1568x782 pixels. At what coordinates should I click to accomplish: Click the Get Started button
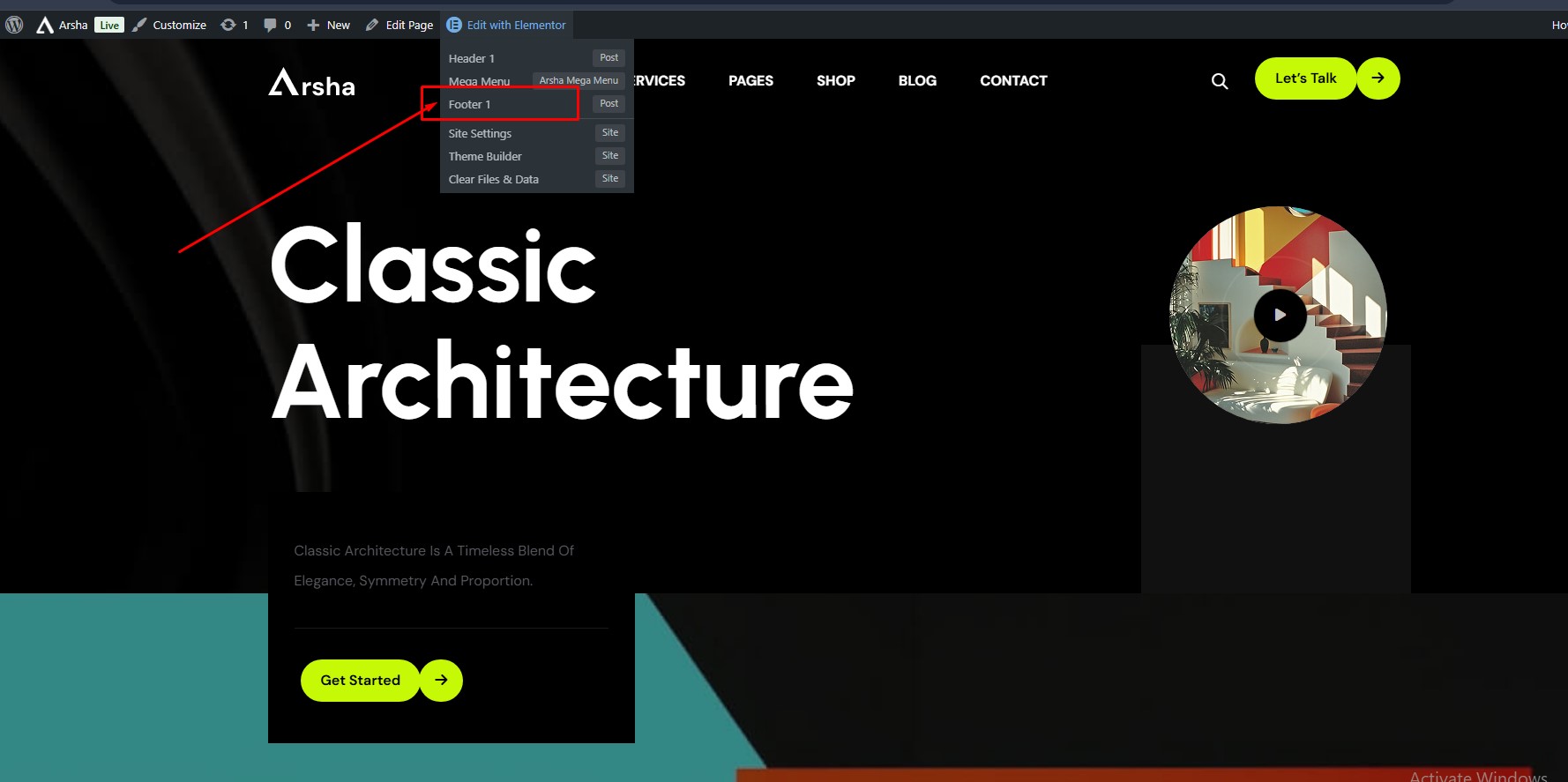tap(361, 681)
